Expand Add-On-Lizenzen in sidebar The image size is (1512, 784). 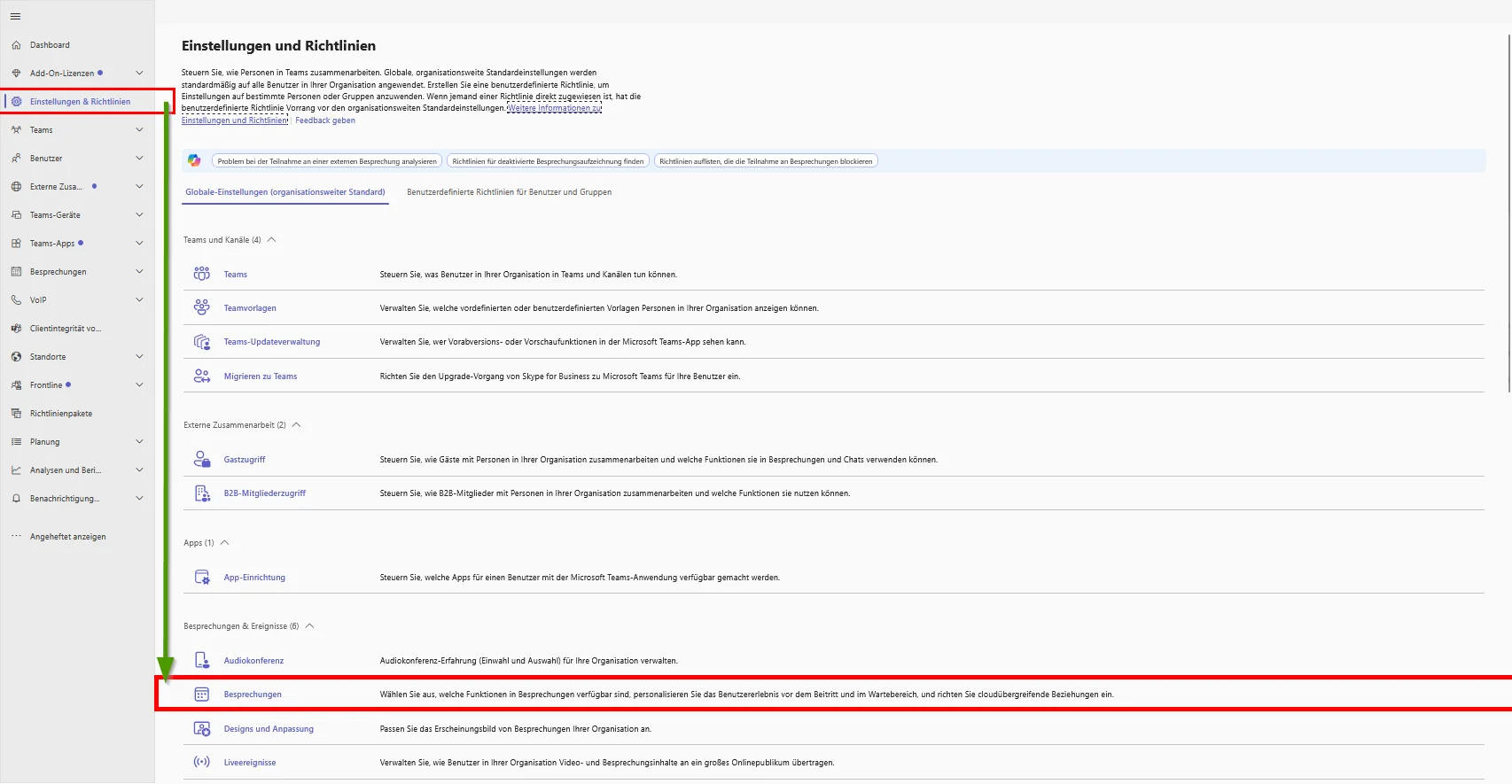(x=139, y=73)
